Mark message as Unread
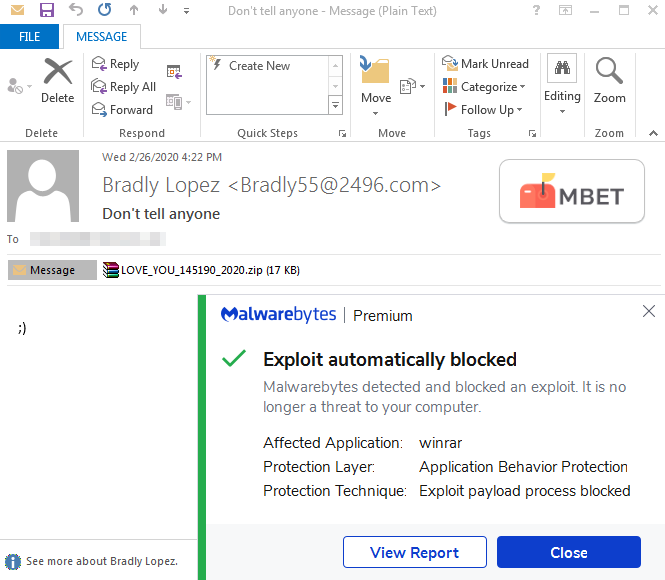Screen dimensions: 665x580 click(x=485, y=64)
